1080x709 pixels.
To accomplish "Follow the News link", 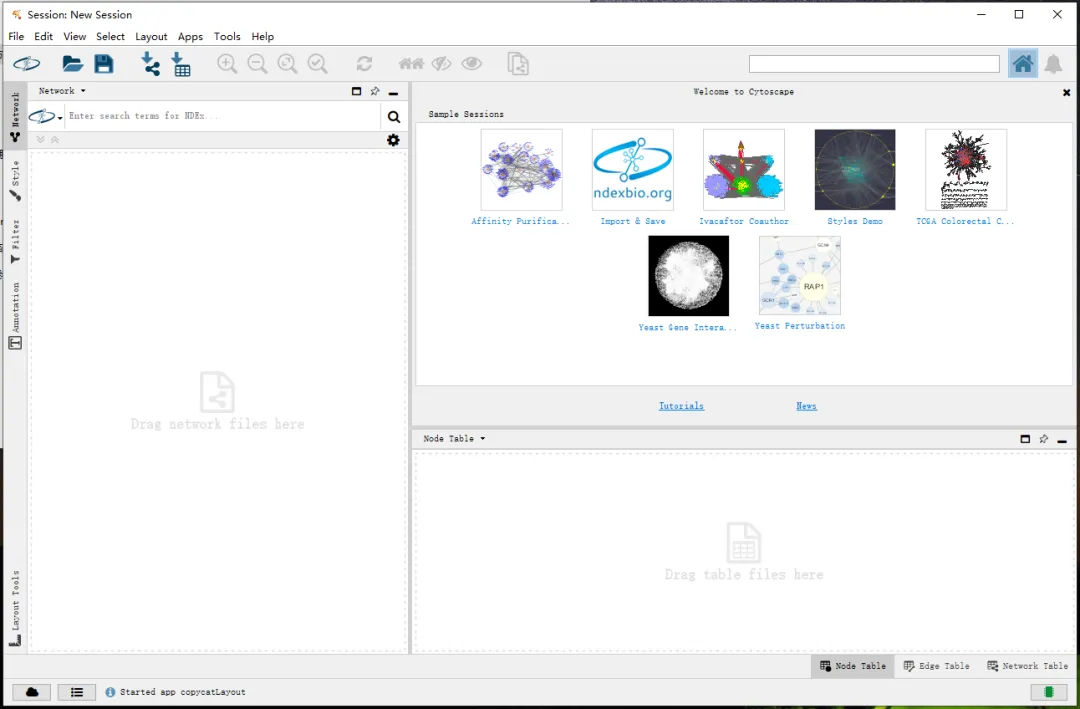I will [x=807, y=406].
